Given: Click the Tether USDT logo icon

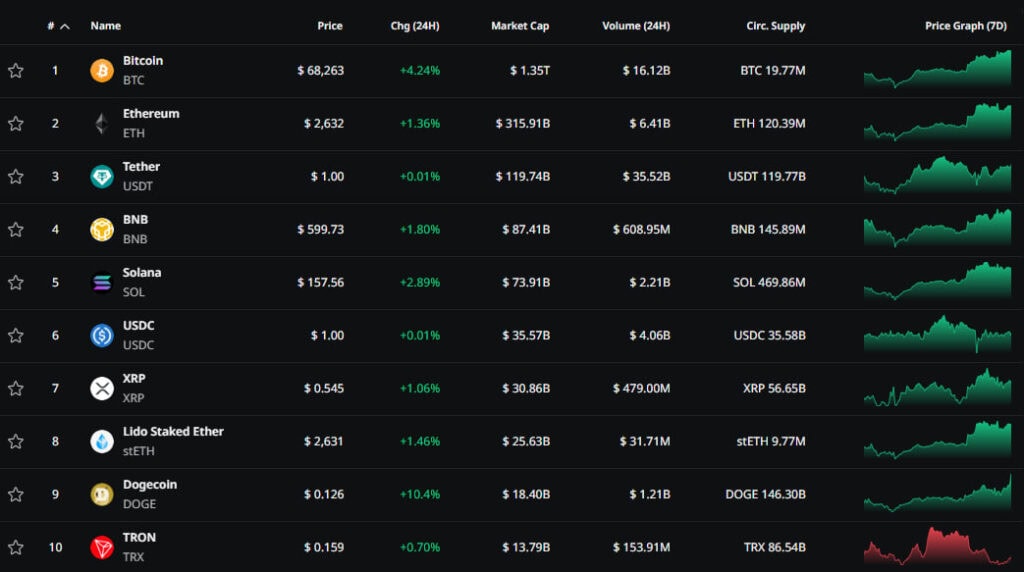Looking at the screenshot, I should (x=102, y=177).
